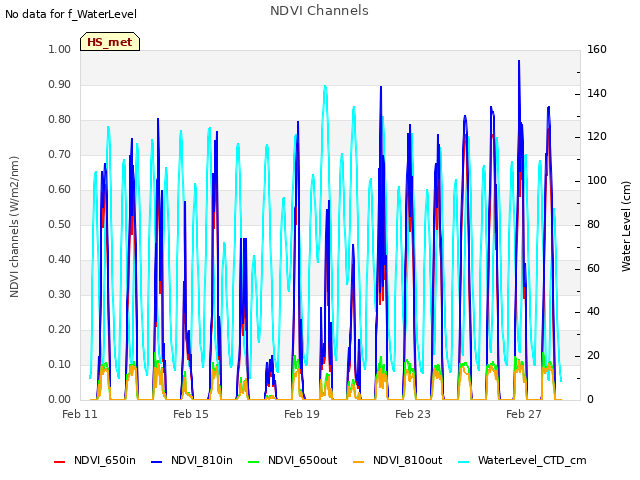640x480 pixels.
Task: Click the 140 right y-axis tick label
Action: pyautogui.click(x=597, y=93)
